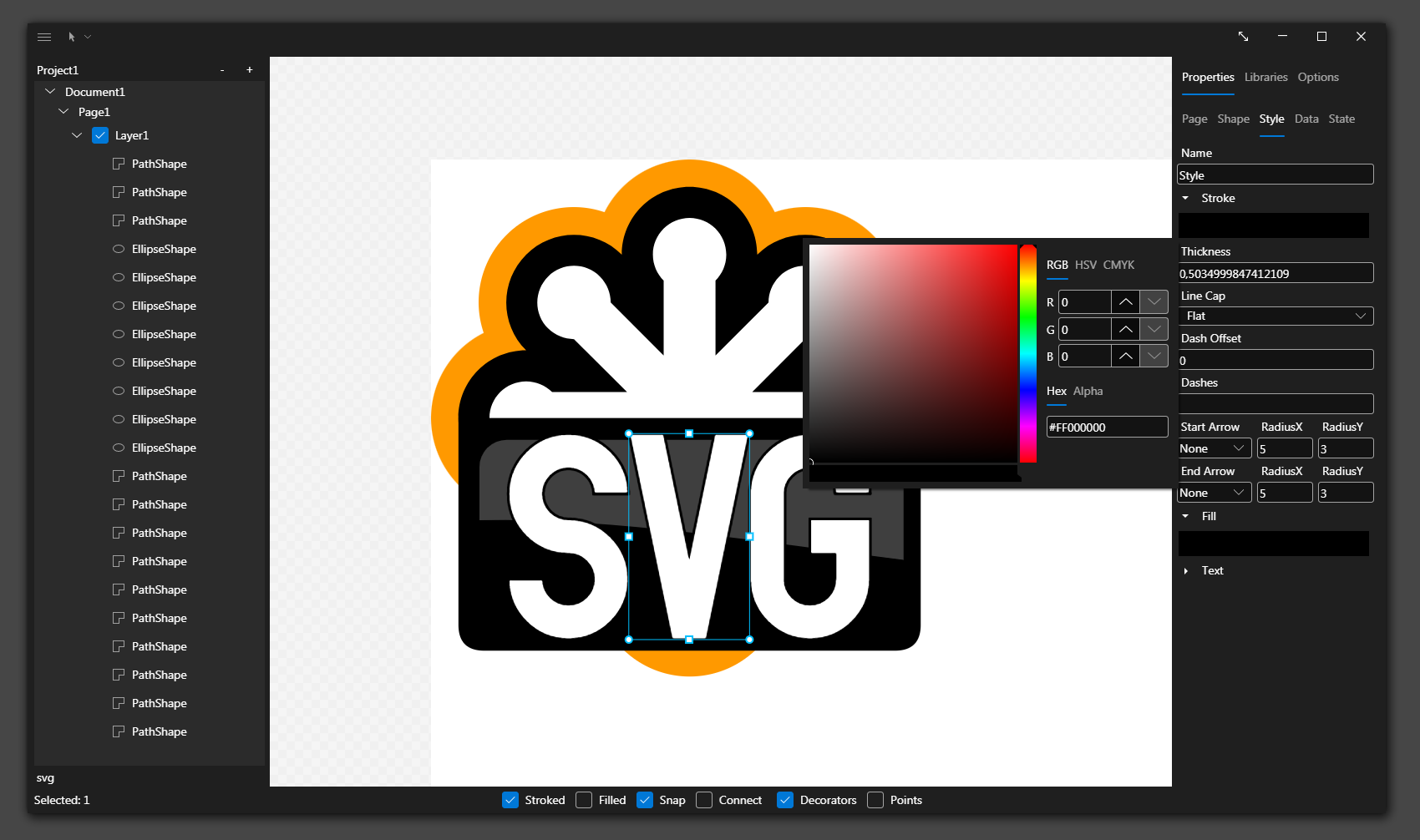Viewport: 1420px width, 840px height.
Task: Increase the B value with up arrow
Action: 1126,356
